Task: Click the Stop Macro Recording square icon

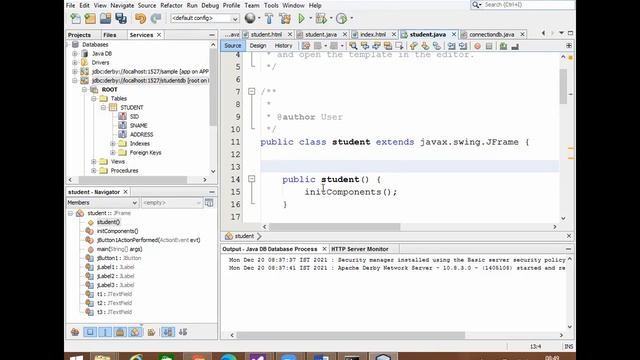Action: (x=489, y=46)
